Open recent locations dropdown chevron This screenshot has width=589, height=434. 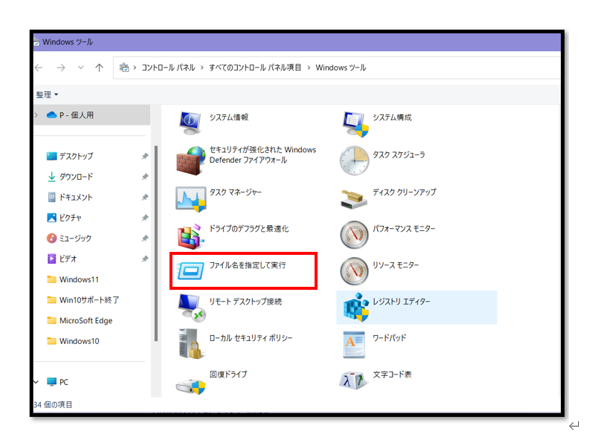click(x=81, y=68)
